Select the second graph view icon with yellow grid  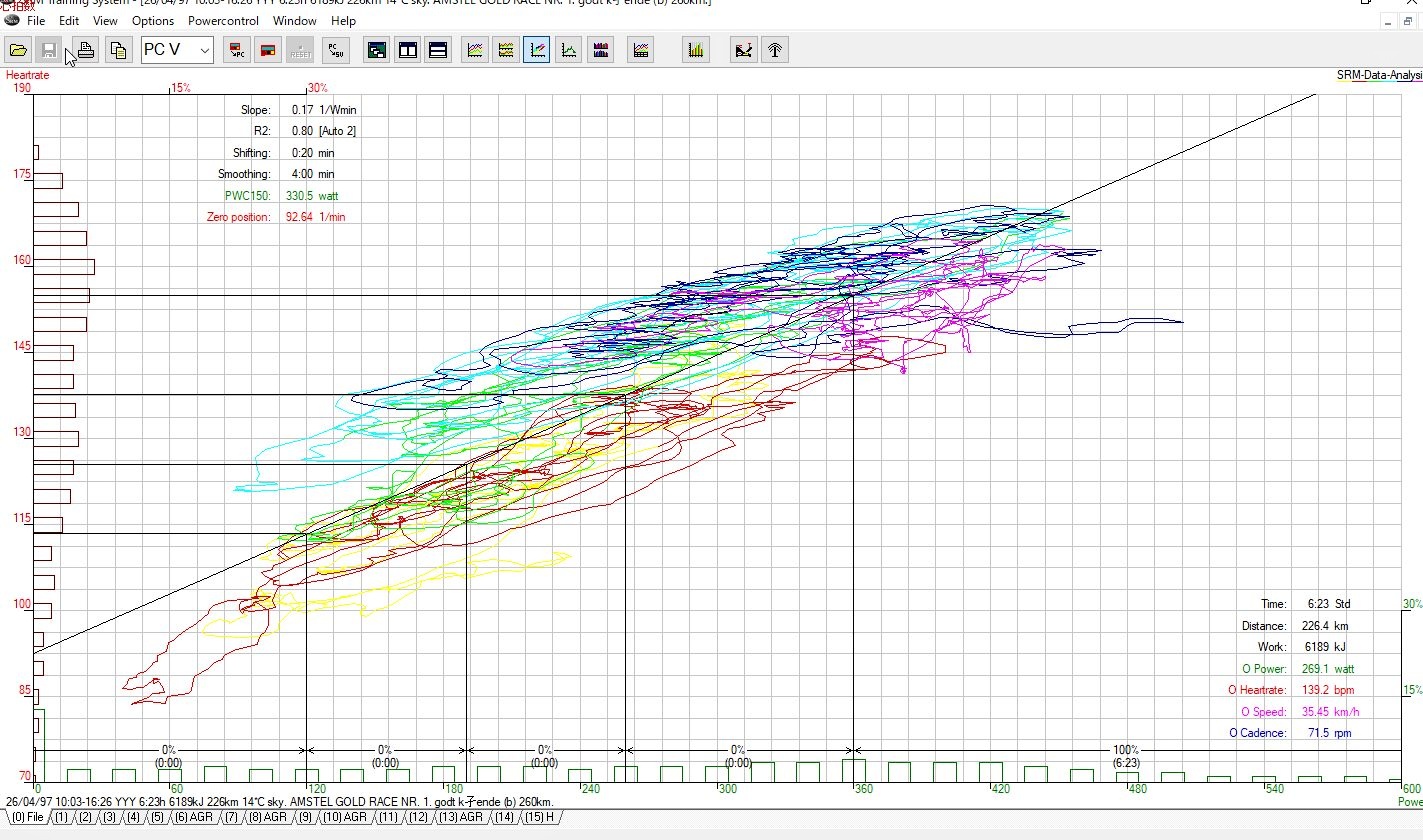506,50
